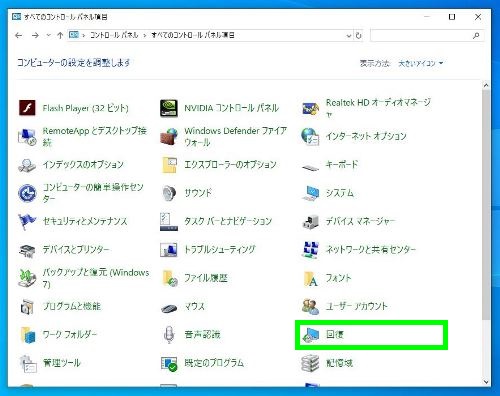Open the 回復 recovery icon
The image size is (500, 396).
[310, 335]
